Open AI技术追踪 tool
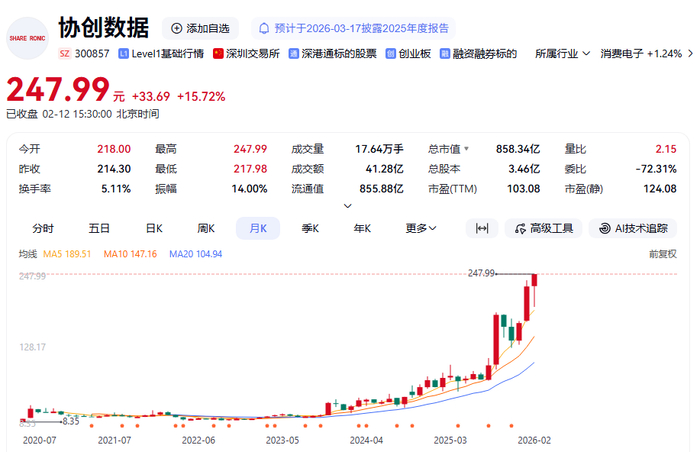The image size is (700, 452). tap(633, 229)
